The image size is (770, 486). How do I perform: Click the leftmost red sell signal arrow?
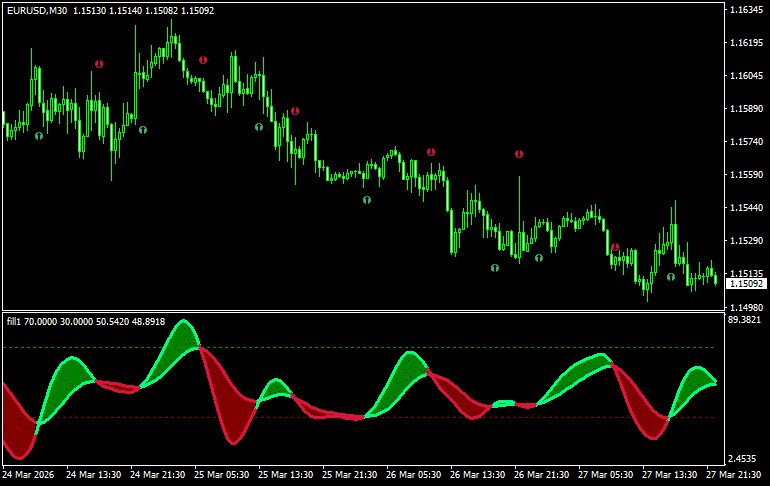pyautogui.click(x=99, y=64)
